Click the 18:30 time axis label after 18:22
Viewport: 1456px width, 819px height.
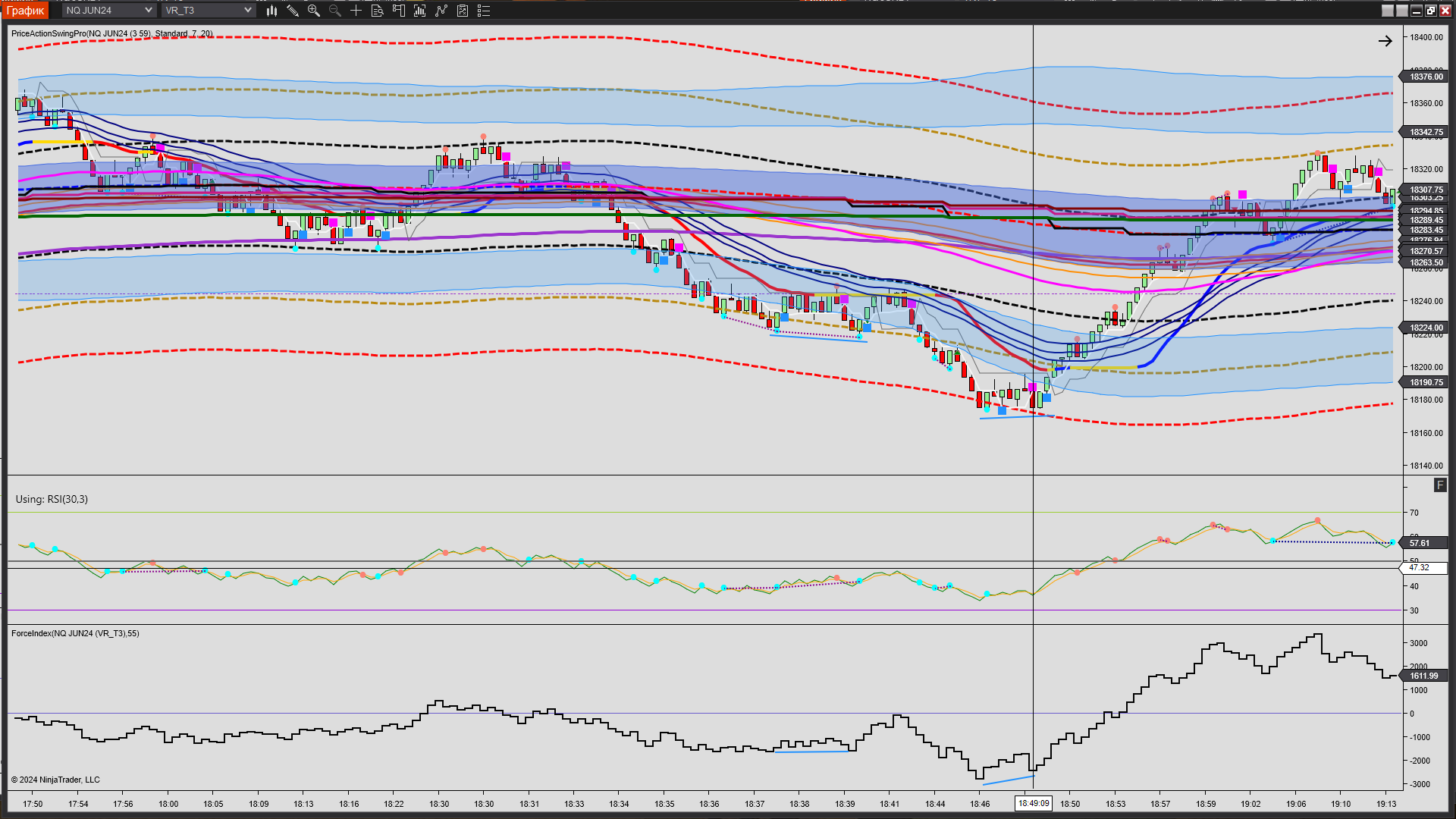point(439,804)
